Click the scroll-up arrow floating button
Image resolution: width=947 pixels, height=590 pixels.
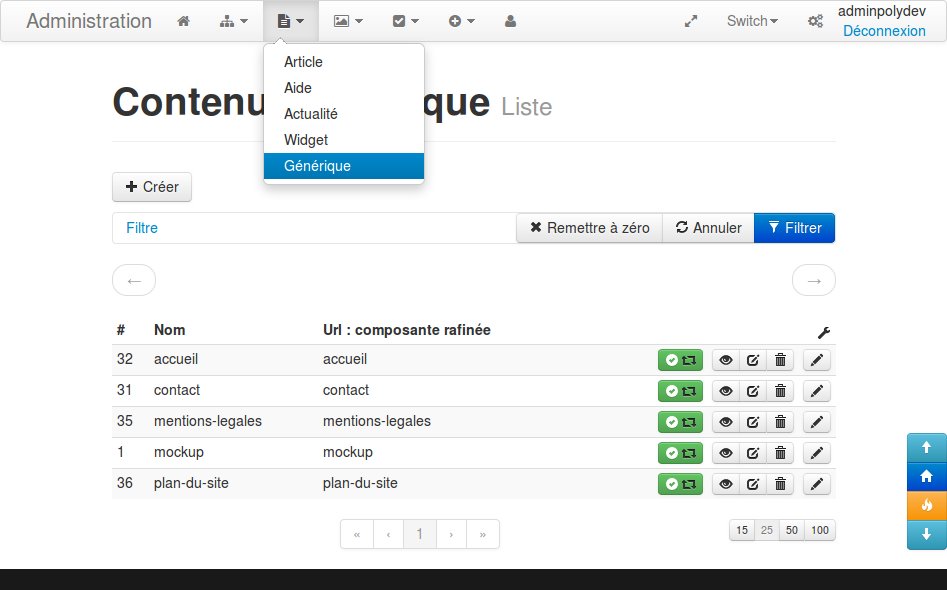[x=926, y=447]
